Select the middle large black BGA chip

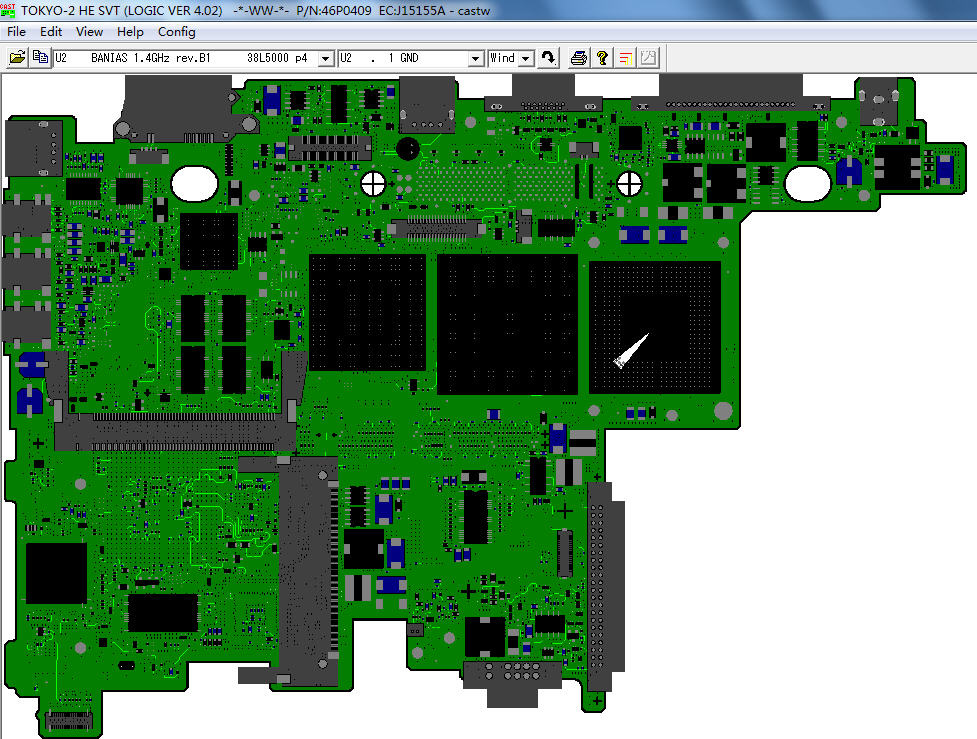[508, 324]
